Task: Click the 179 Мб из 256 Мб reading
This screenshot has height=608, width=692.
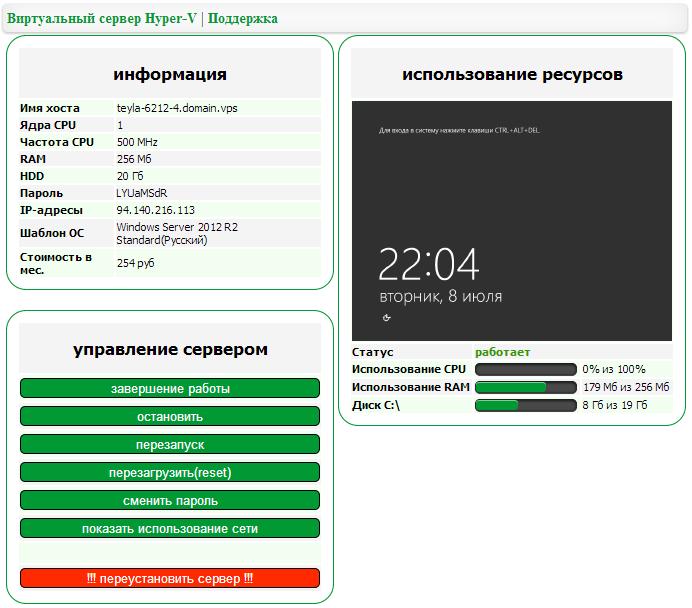Action: coord(626,387)
